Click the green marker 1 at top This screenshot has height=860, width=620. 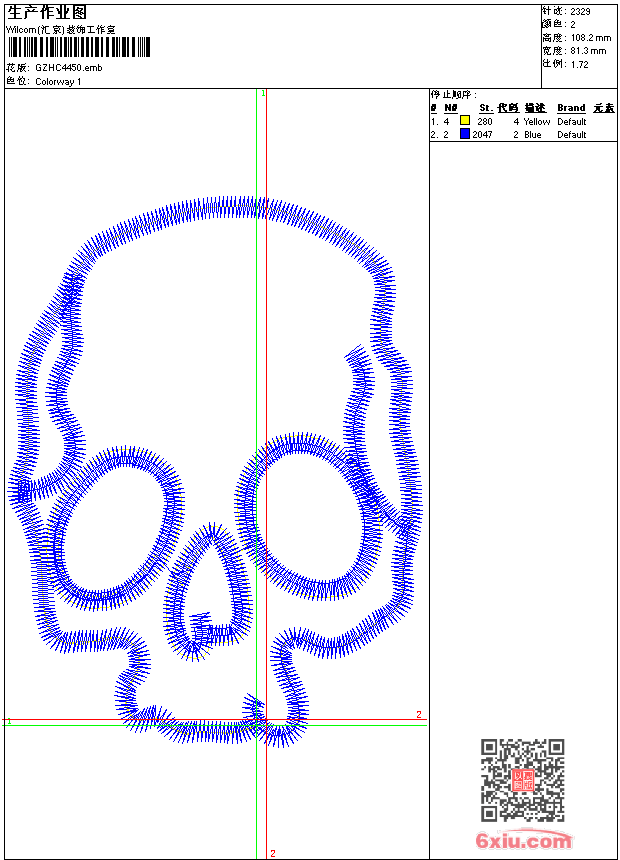click(x=262, y=93)
